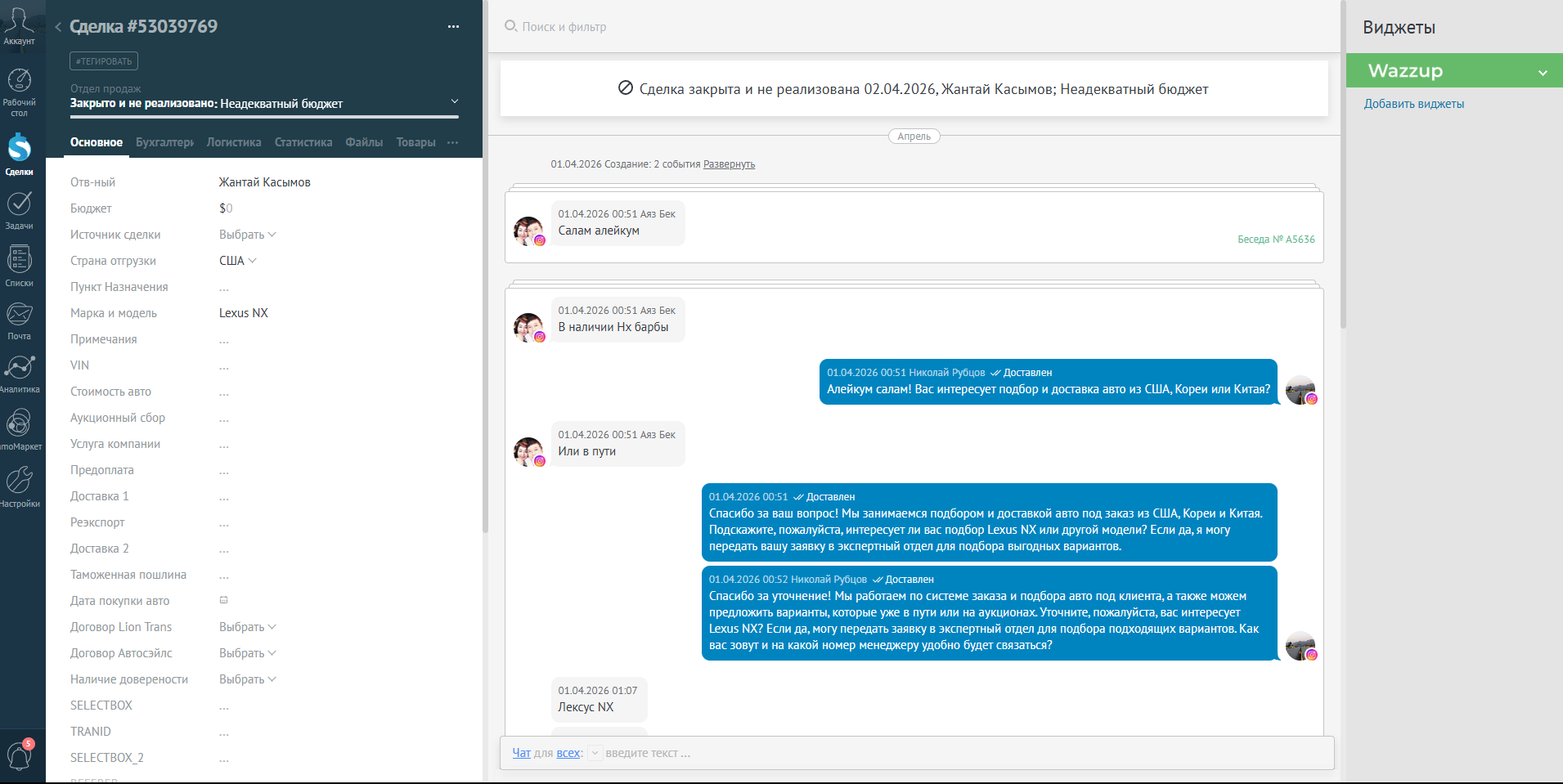Click the Поиск и фильтр search field
1563x784 pixels.
pos(914,27)
